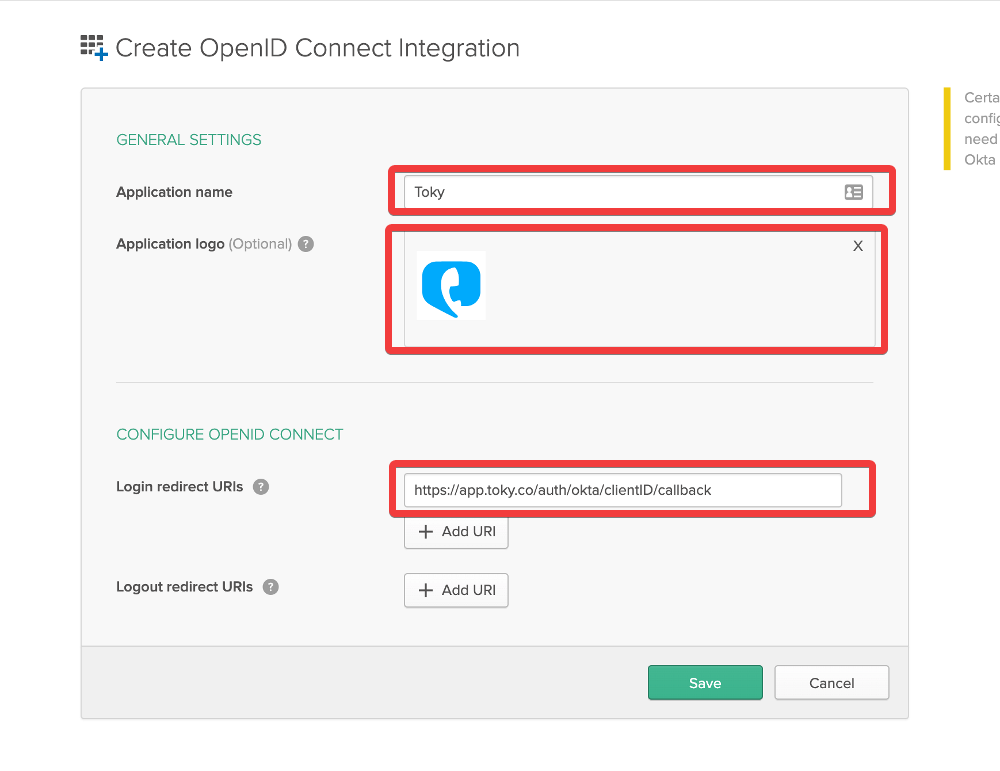Add another URI under Login redirect URIs
The image size is (1000, 771).
(456, 532)
